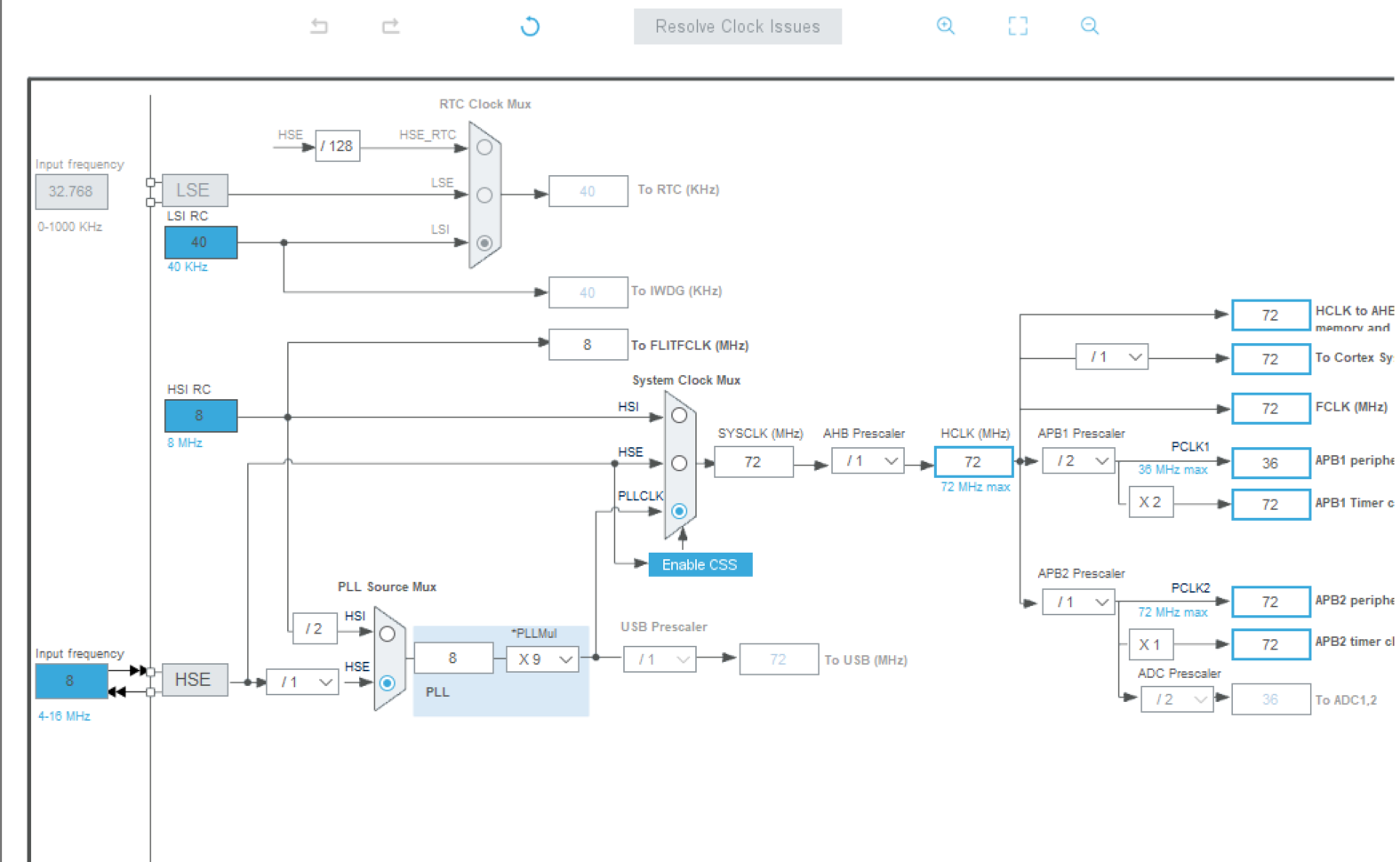The height and width of the screenshot is (862, 1400).
Task: Click the X 2 APB1 timer multiplier box
Action: pos(1151,502)
